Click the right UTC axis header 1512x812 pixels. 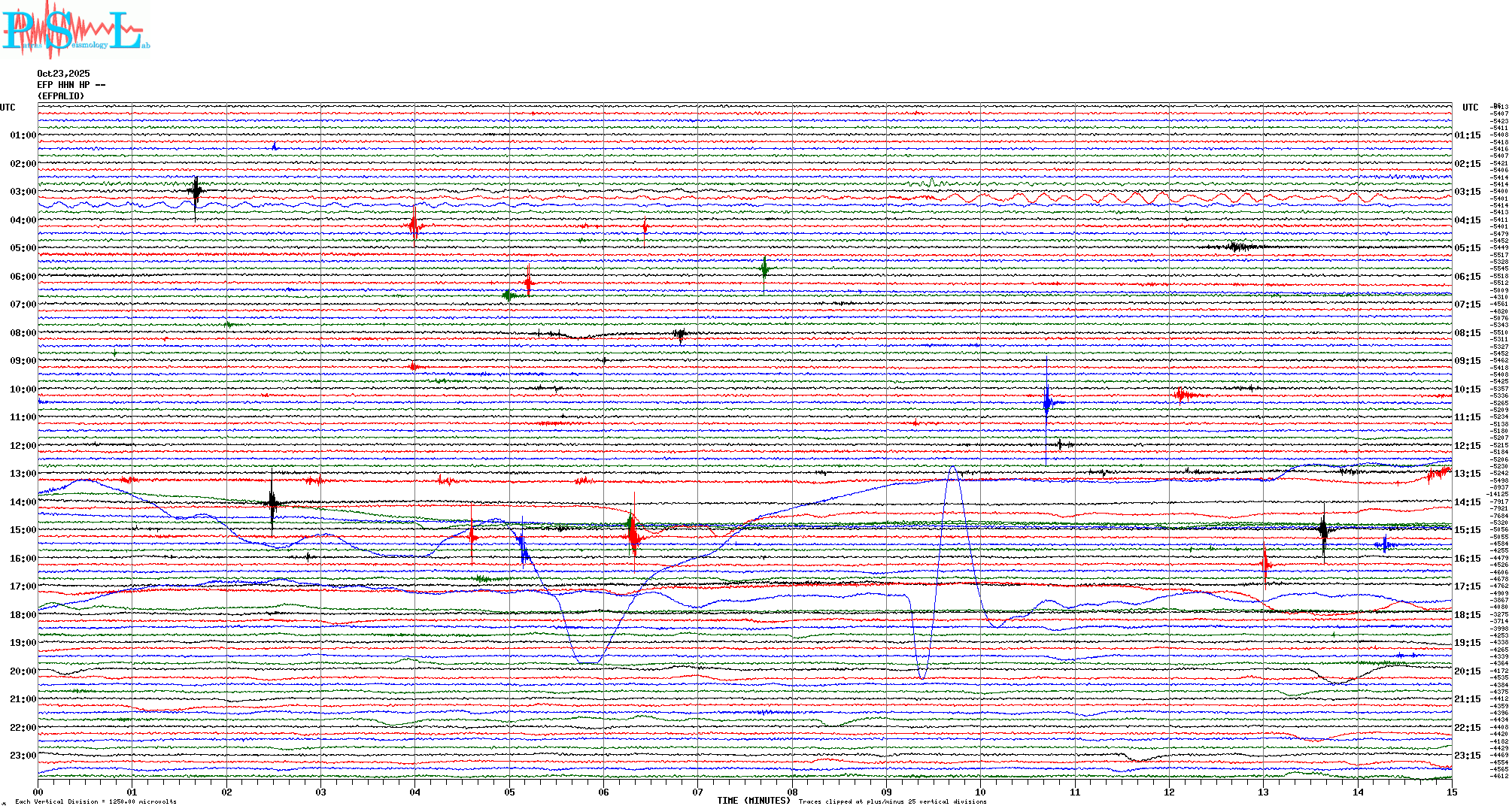click(x=1470, y=108)
